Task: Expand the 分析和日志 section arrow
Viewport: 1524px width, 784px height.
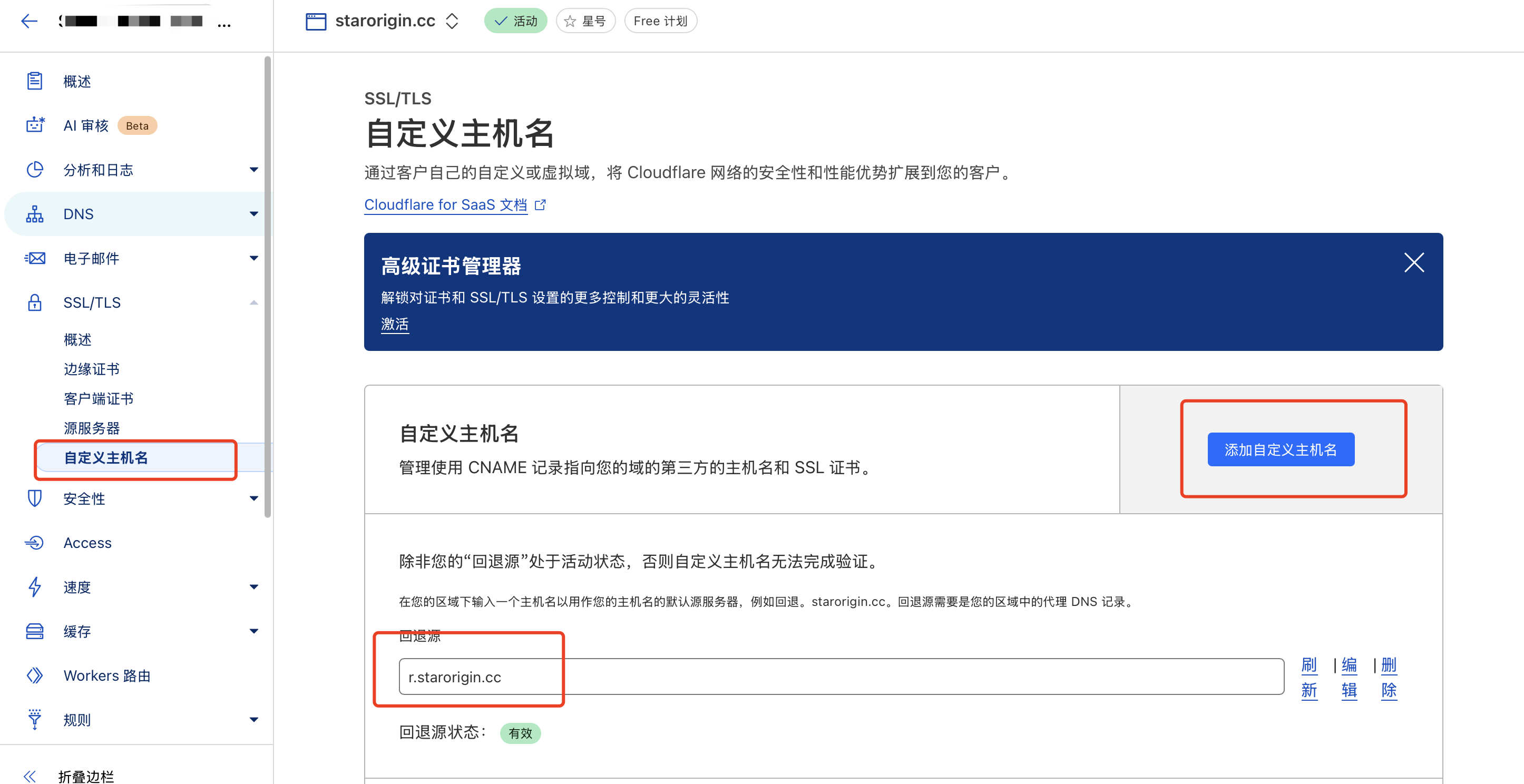Action: 254,170
